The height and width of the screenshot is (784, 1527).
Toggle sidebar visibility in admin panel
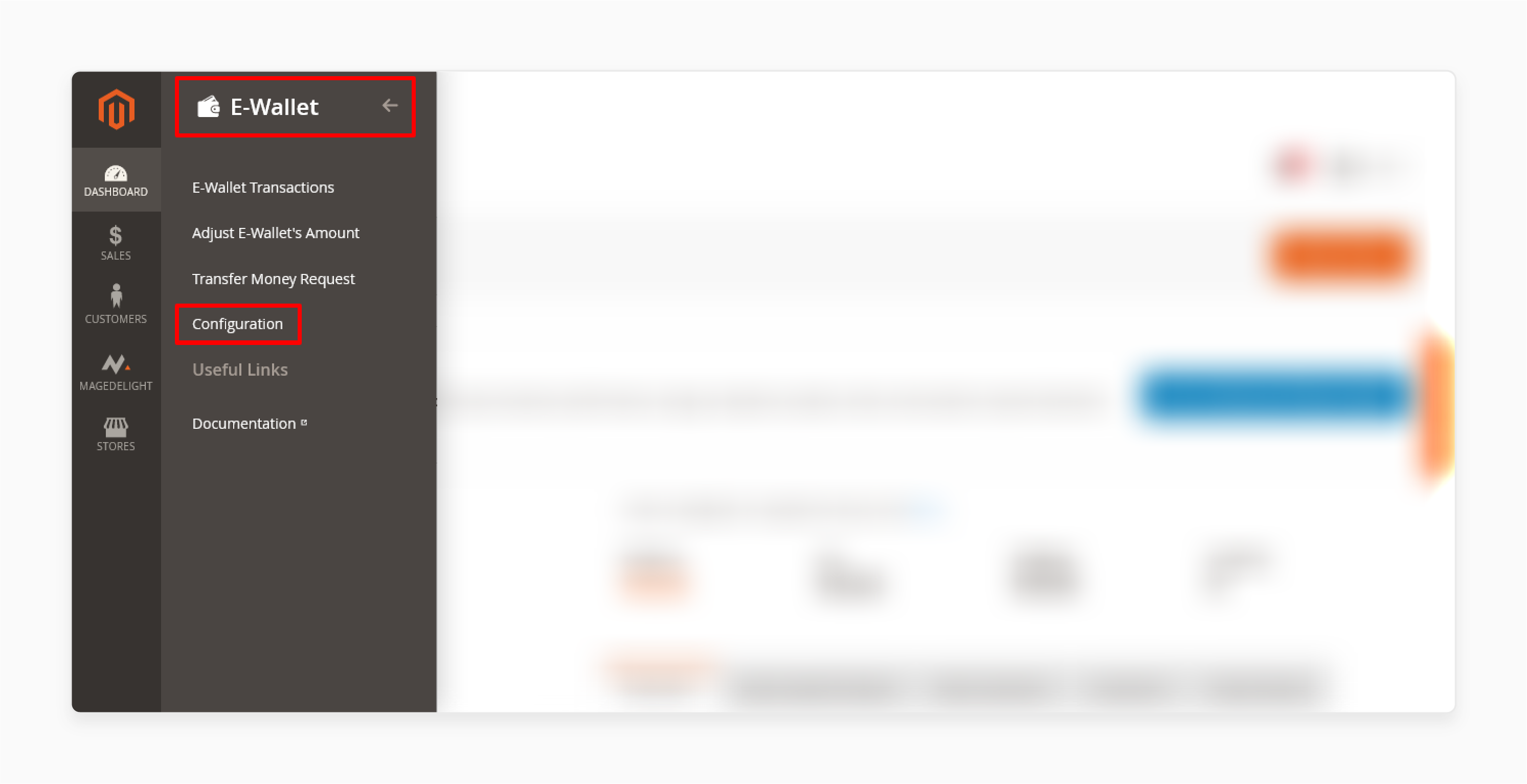390,105
